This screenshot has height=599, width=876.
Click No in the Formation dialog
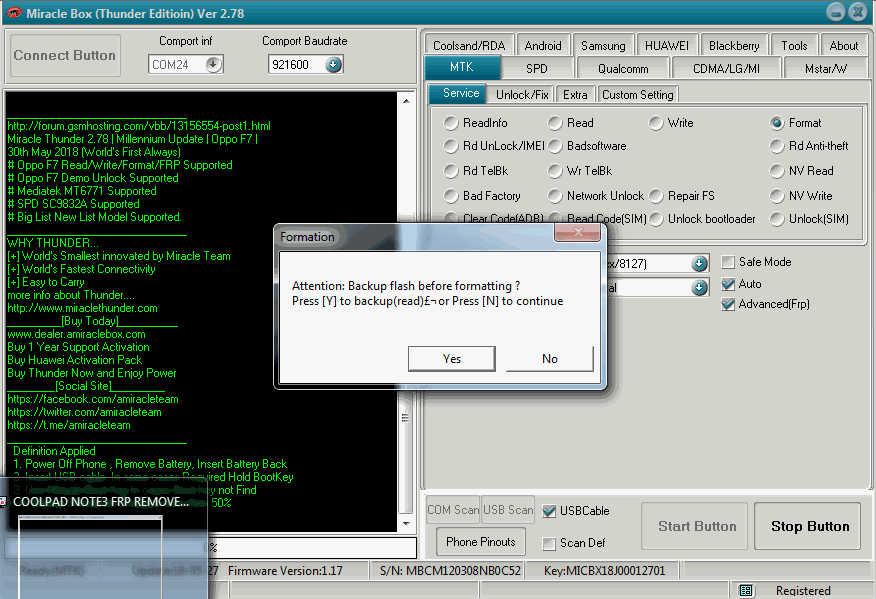[x=550, y=359]
